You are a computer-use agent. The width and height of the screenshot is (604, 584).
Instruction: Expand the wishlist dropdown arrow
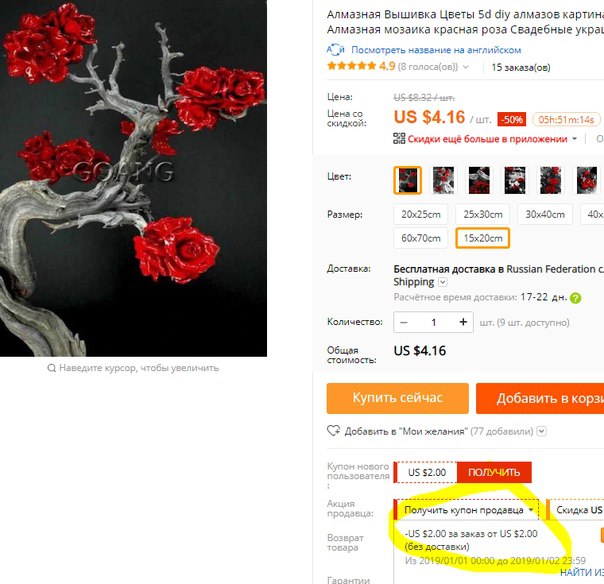[542, 431]
